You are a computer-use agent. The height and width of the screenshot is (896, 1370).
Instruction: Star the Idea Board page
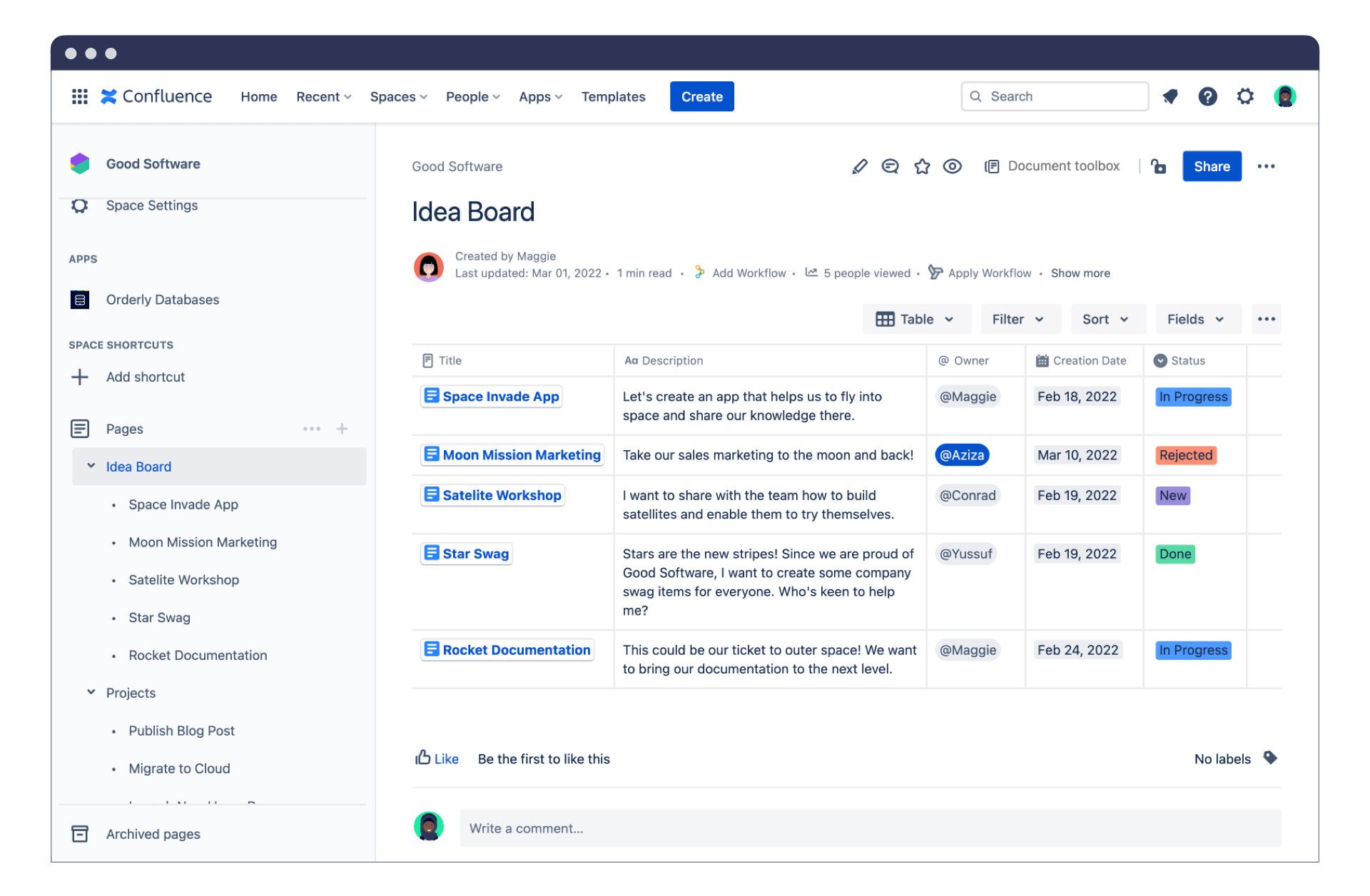[x=921, y=166]
